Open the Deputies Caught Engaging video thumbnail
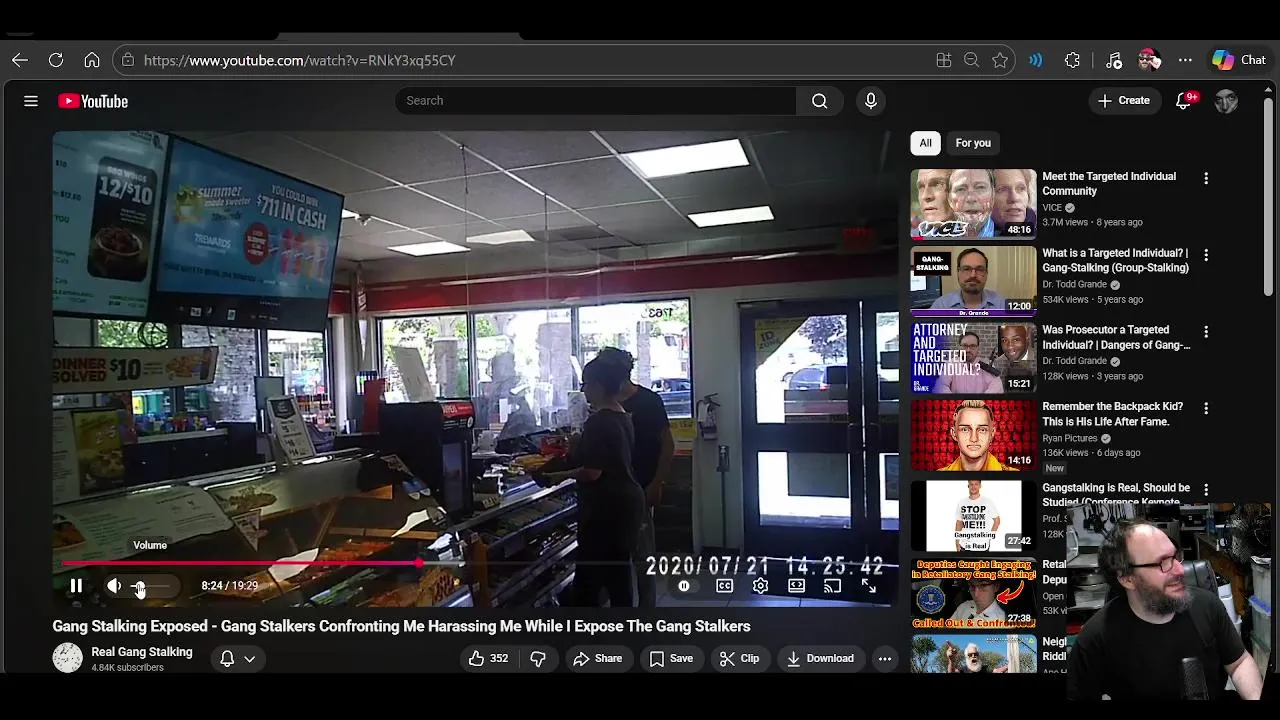Screen dimensions: 1280x720 coord(973,594)
